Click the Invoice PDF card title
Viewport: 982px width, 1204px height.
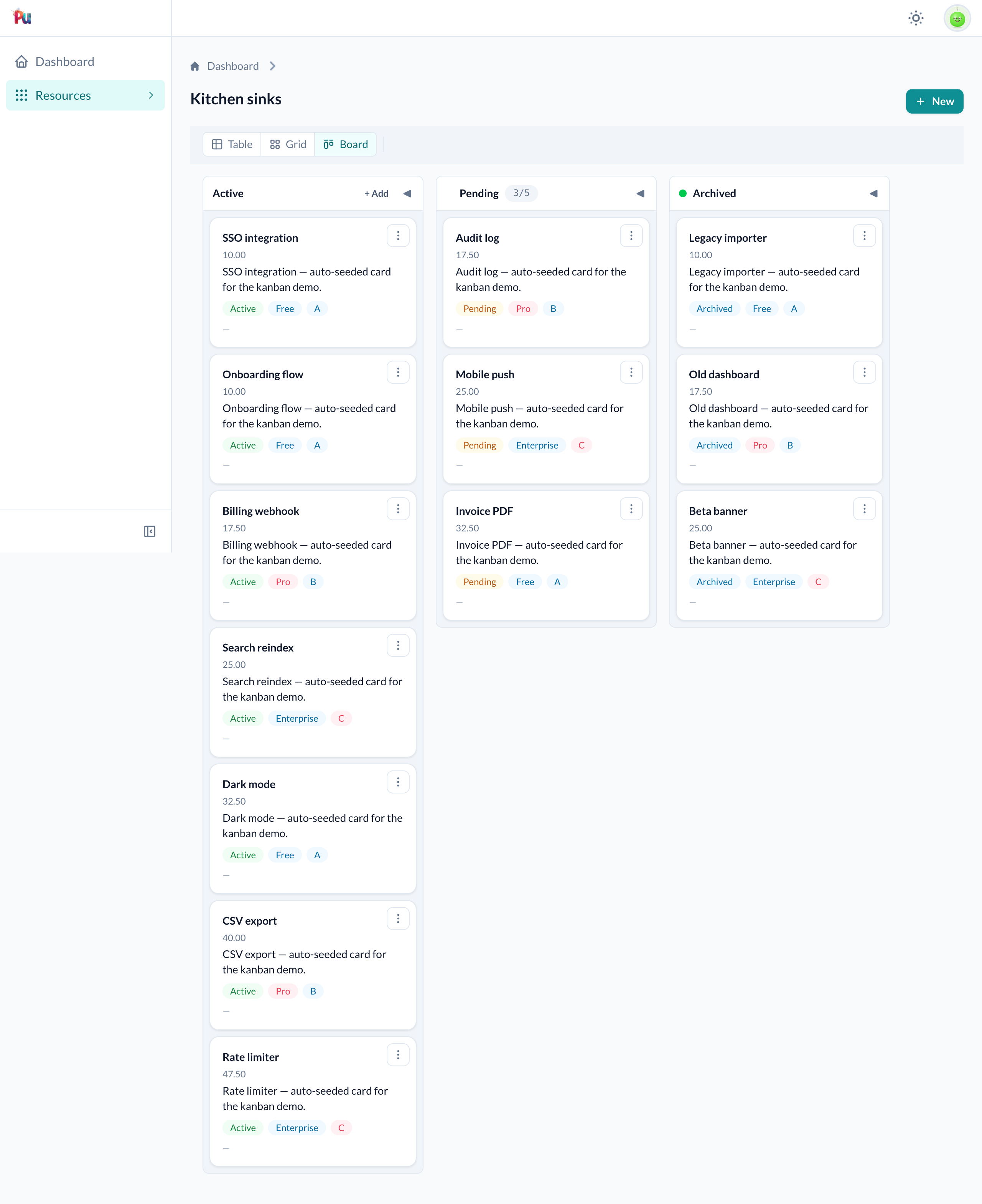coord(484,511)
